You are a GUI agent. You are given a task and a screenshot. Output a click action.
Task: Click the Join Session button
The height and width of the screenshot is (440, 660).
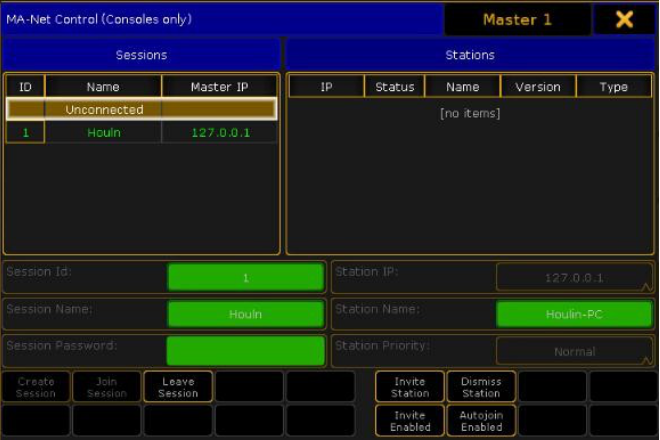tap(107, 387)
